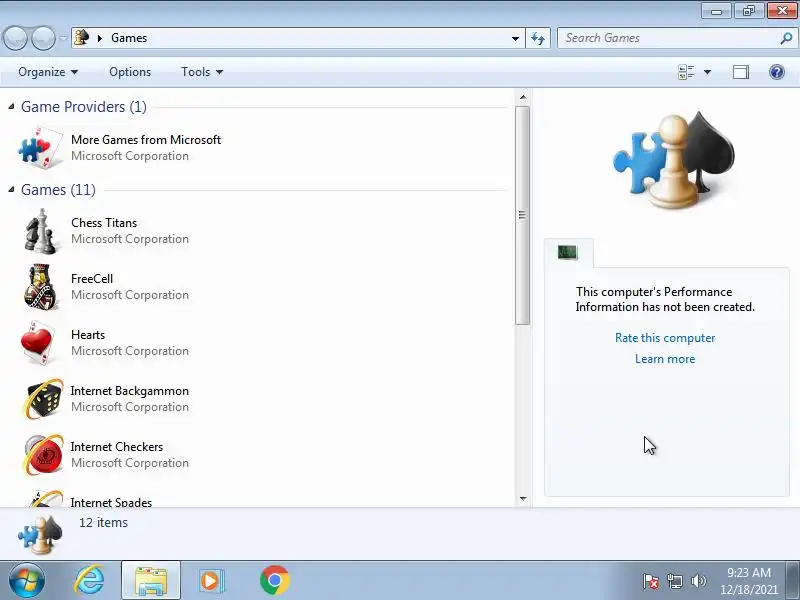Select the Chess Titans chess-piece icon

[x=40, y=231]
